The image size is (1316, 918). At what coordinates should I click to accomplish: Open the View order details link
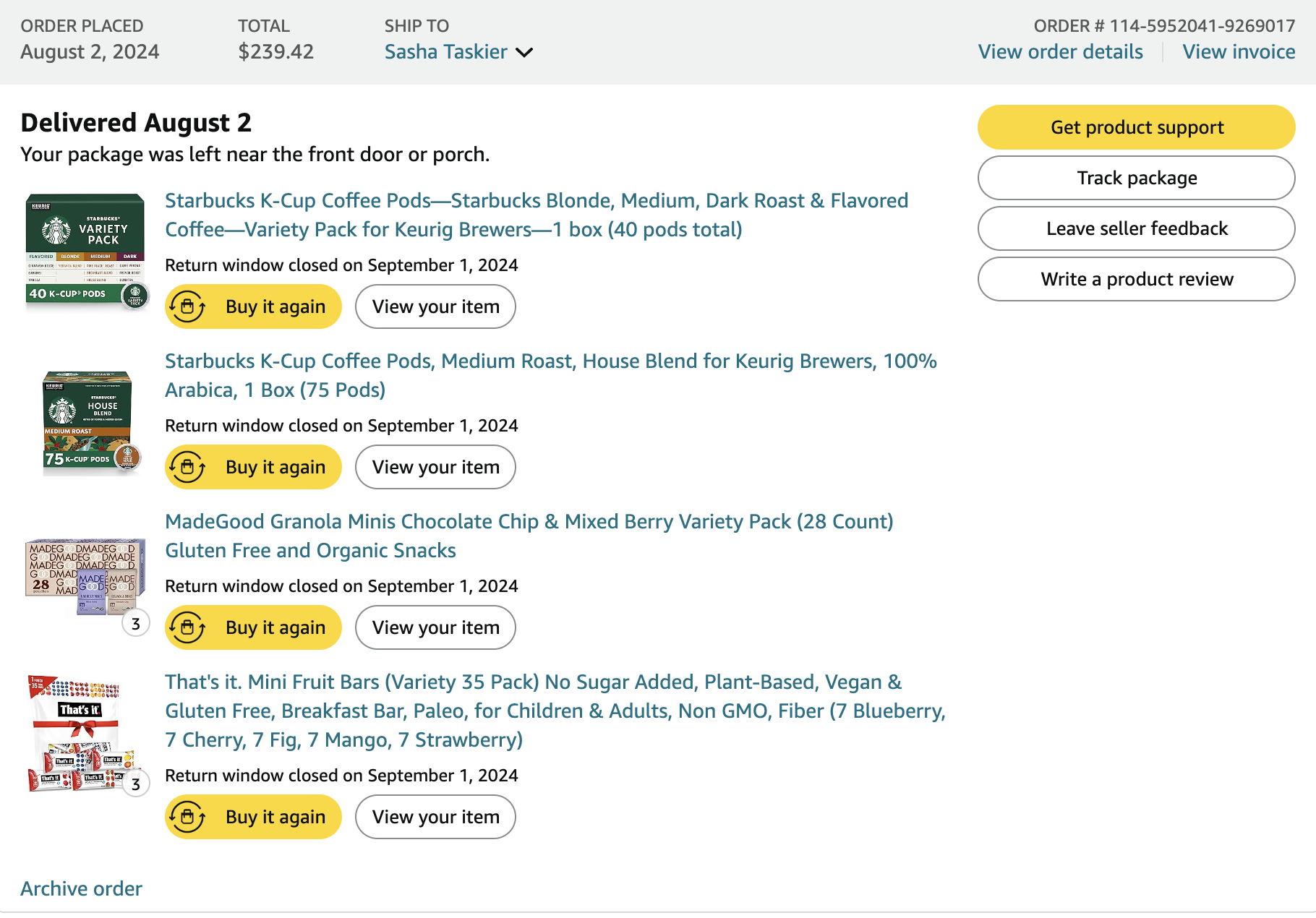1060,52
